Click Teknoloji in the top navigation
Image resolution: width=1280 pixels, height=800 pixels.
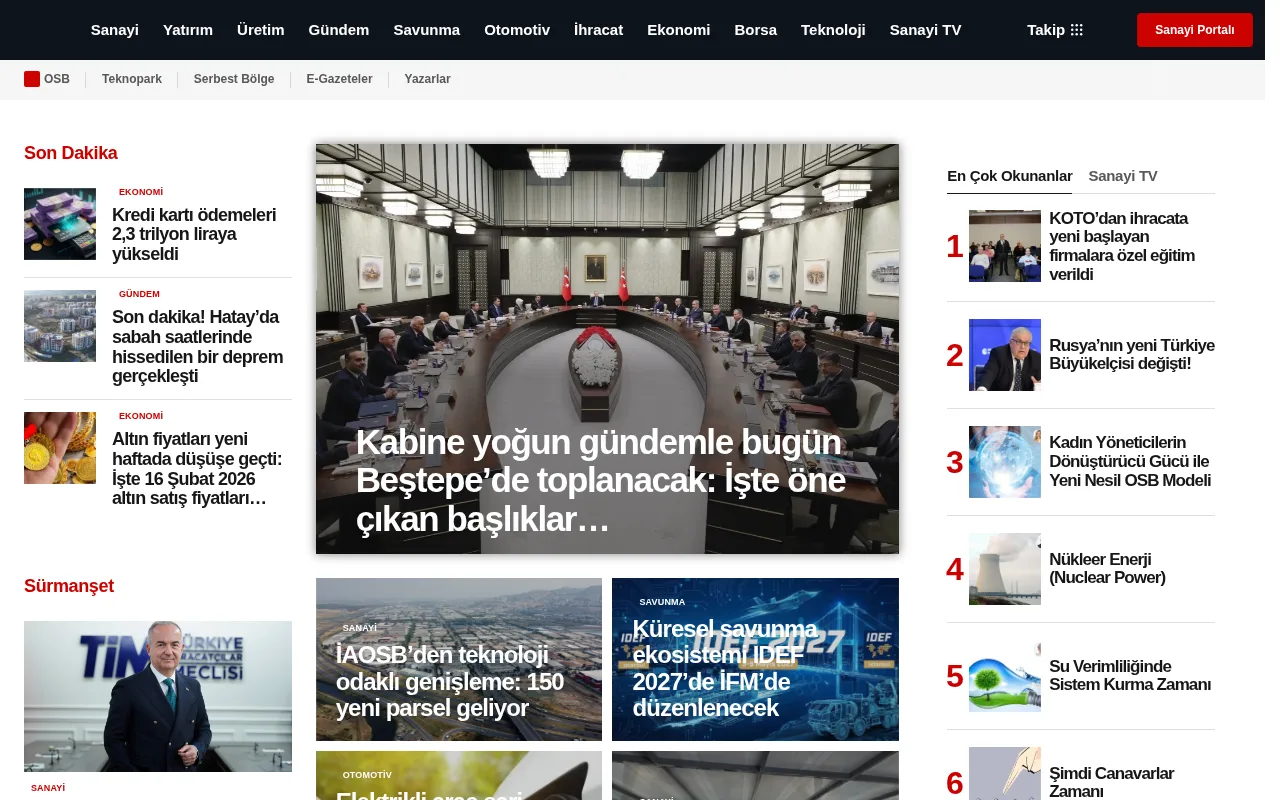[x=833, y=30]
